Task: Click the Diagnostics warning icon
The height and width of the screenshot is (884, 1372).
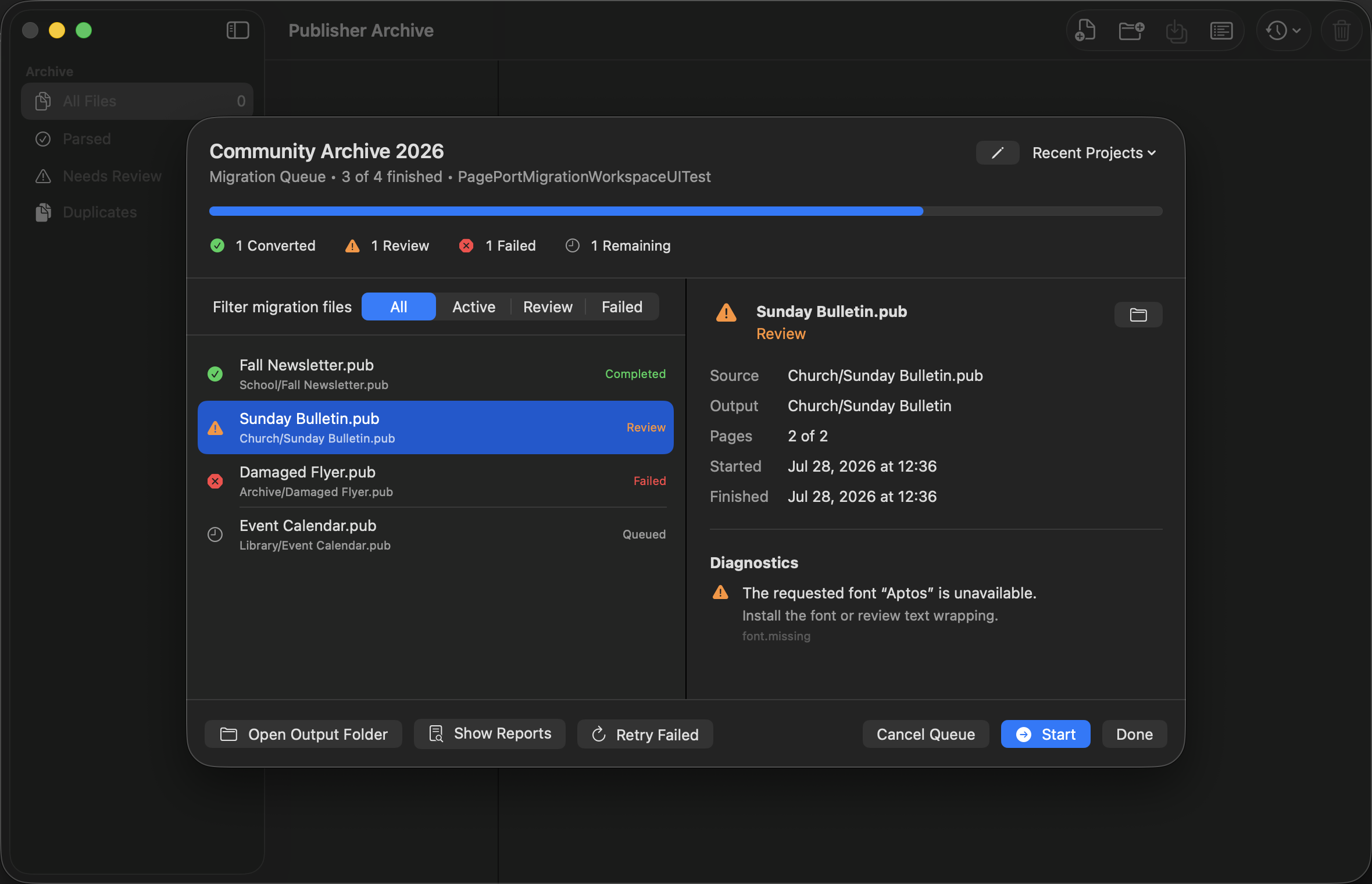Action: [x=720, y=593]
